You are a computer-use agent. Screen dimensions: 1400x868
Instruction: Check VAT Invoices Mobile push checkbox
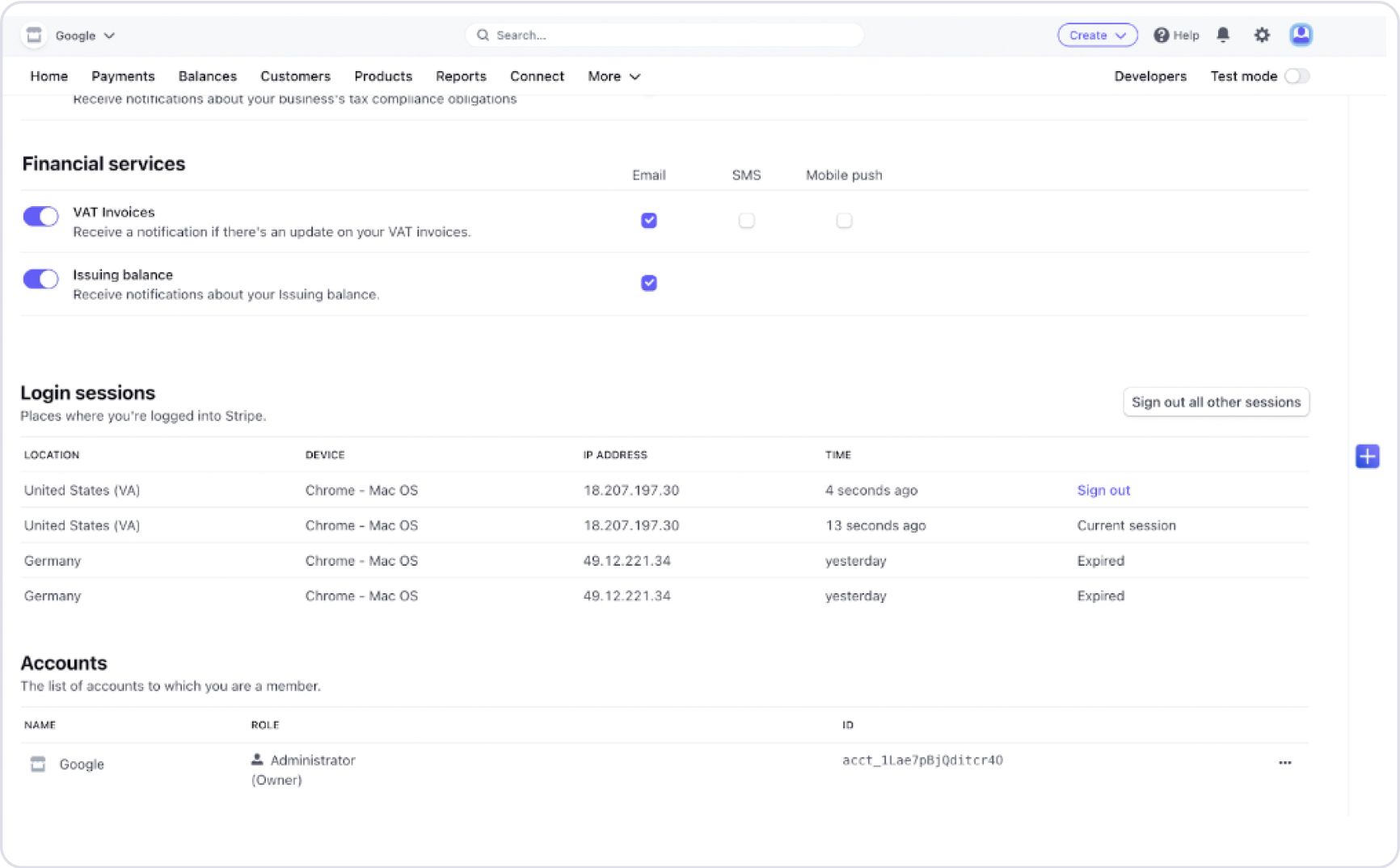pyautogui.click(x=844, y=220)
